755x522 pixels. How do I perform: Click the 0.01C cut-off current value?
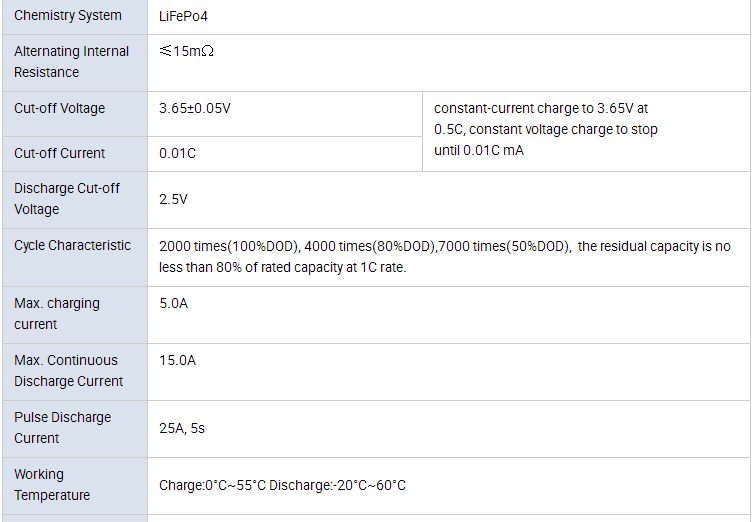pos(178,153)
